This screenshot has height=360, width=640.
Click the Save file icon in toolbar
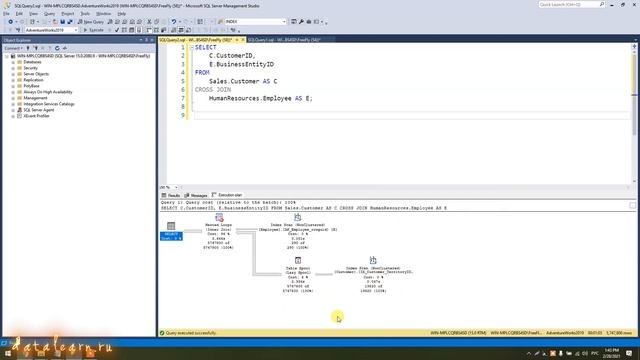pyautogui.click(x=62, y=22)
